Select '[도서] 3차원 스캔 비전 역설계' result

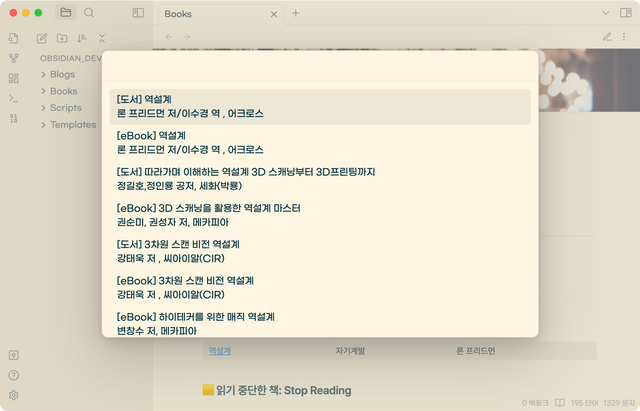(x=320, y=251)
